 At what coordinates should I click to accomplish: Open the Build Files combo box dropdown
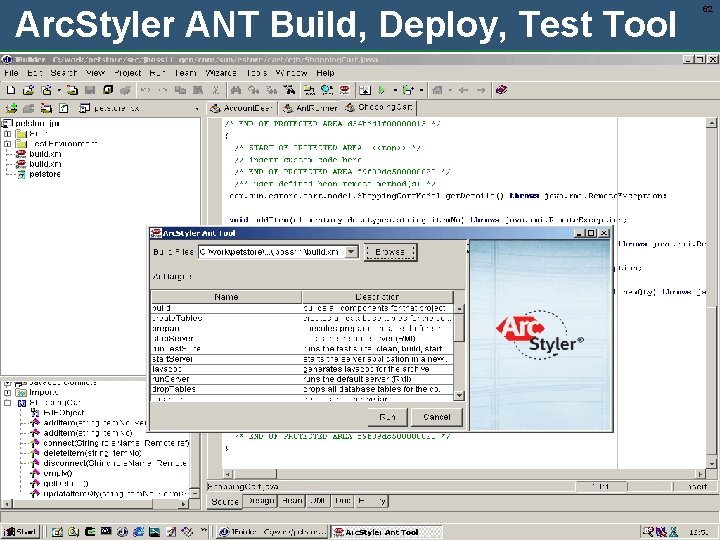coord(351,252)
